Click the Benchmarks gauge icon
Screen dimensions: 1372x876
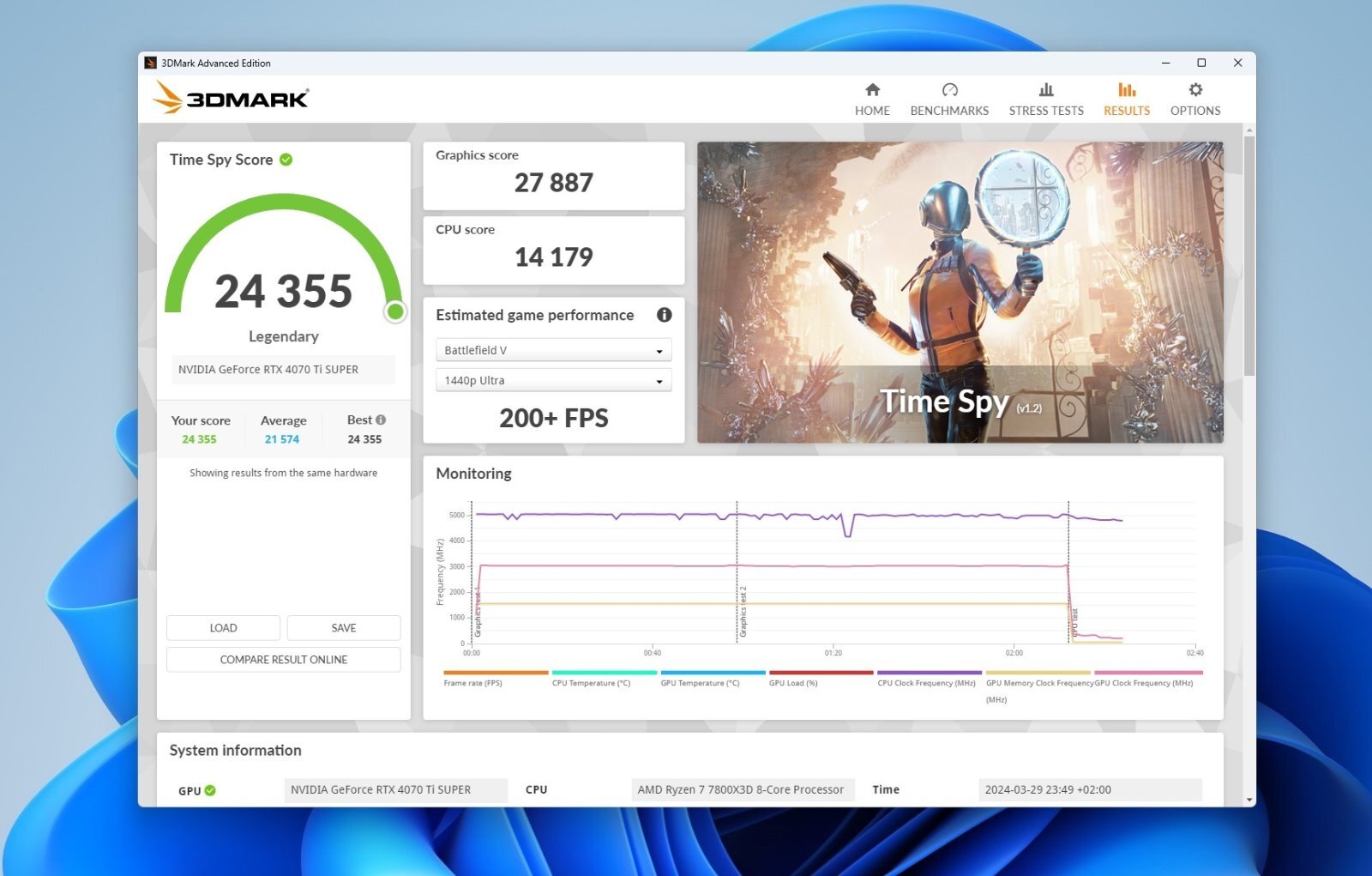(x=949, y=89)
